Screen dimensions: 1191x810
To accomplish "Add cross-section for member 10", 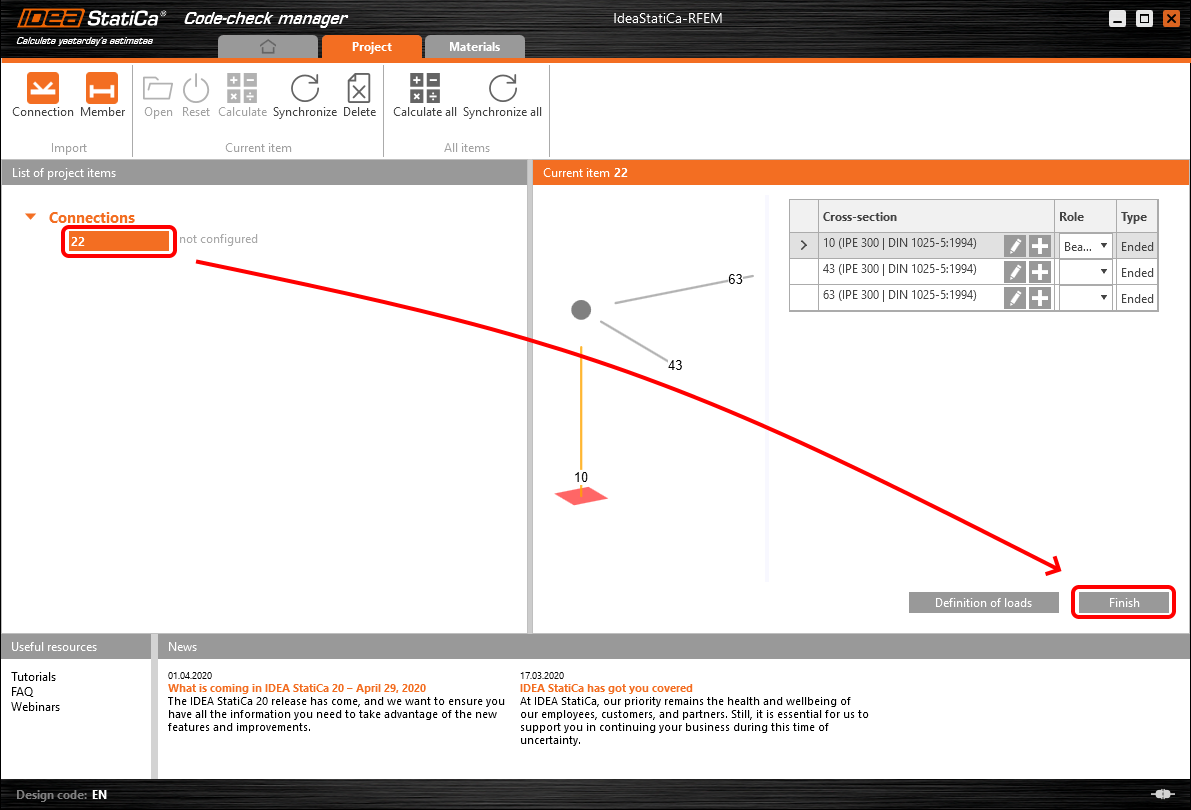I will point(1040,246).
